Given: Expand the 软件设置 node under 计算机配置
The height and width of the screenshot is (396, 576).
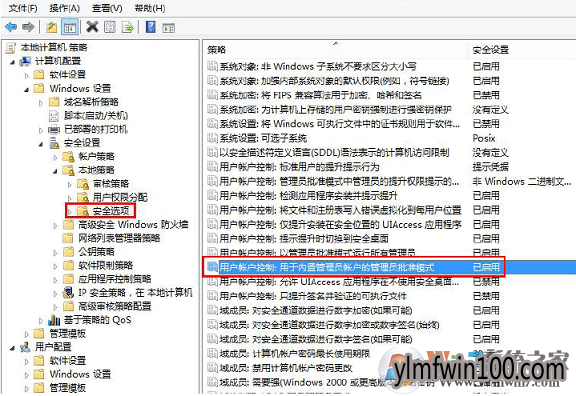Looking at the screenshot, I should click(x=26, y=76).
